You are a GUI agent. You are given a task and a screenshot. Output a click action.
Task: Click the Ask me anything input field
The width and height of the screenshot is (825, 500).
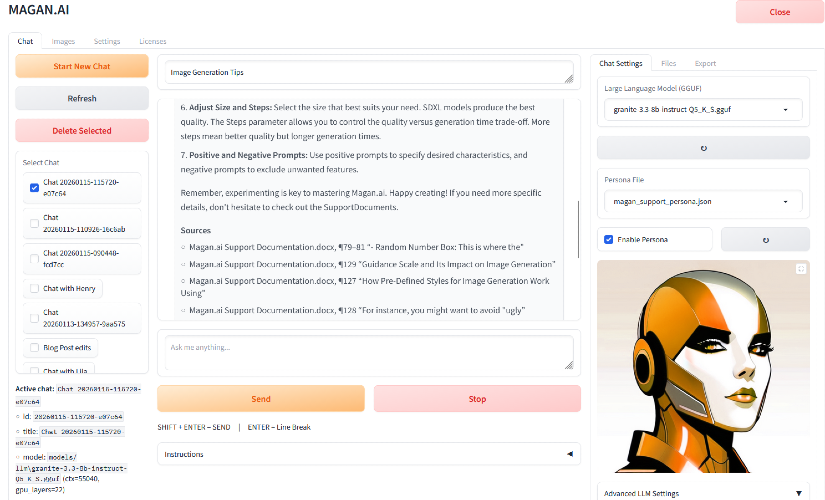point(369,353)
